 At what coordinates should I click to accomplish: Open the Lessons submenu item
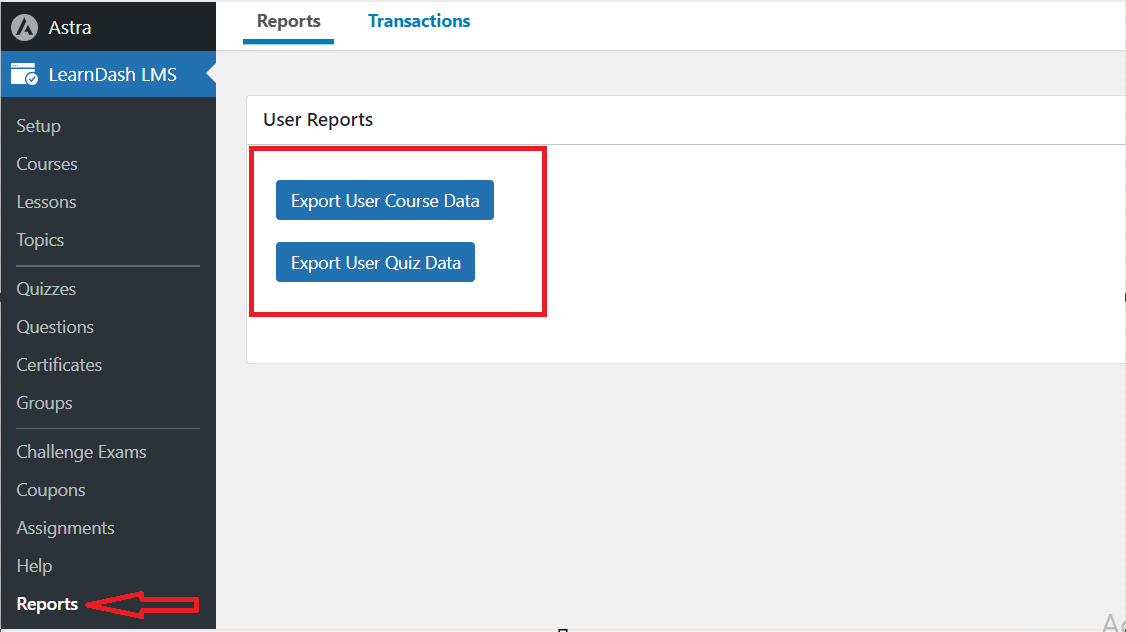[46, 202]
